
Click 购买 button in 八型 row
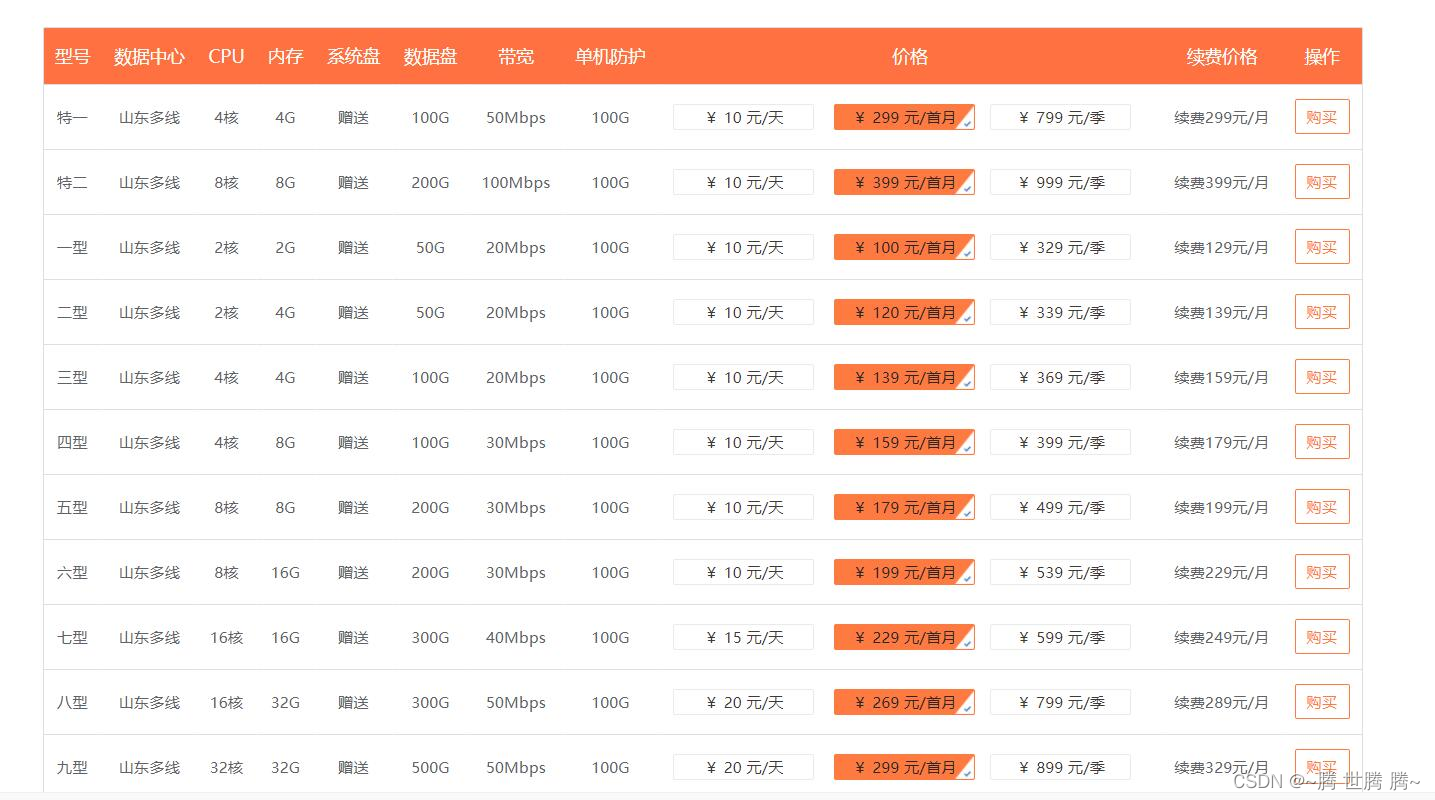click(x=1322, y=702)
